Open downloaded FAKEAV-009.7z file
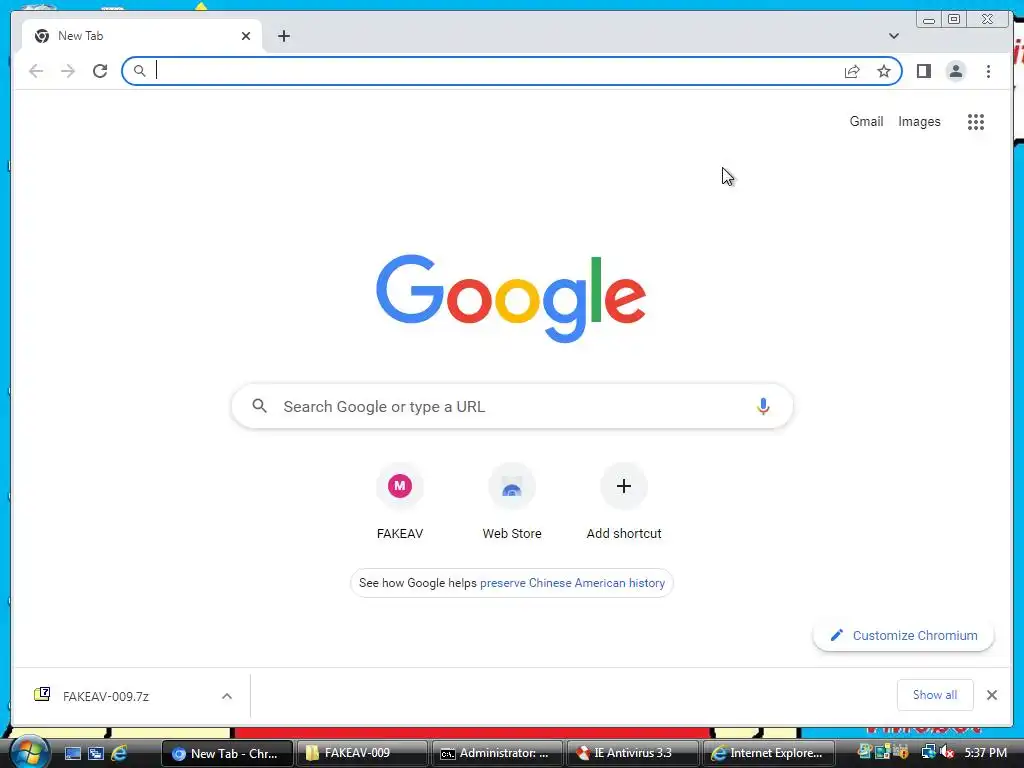The image size is (1024, 768). pos(106,696)
